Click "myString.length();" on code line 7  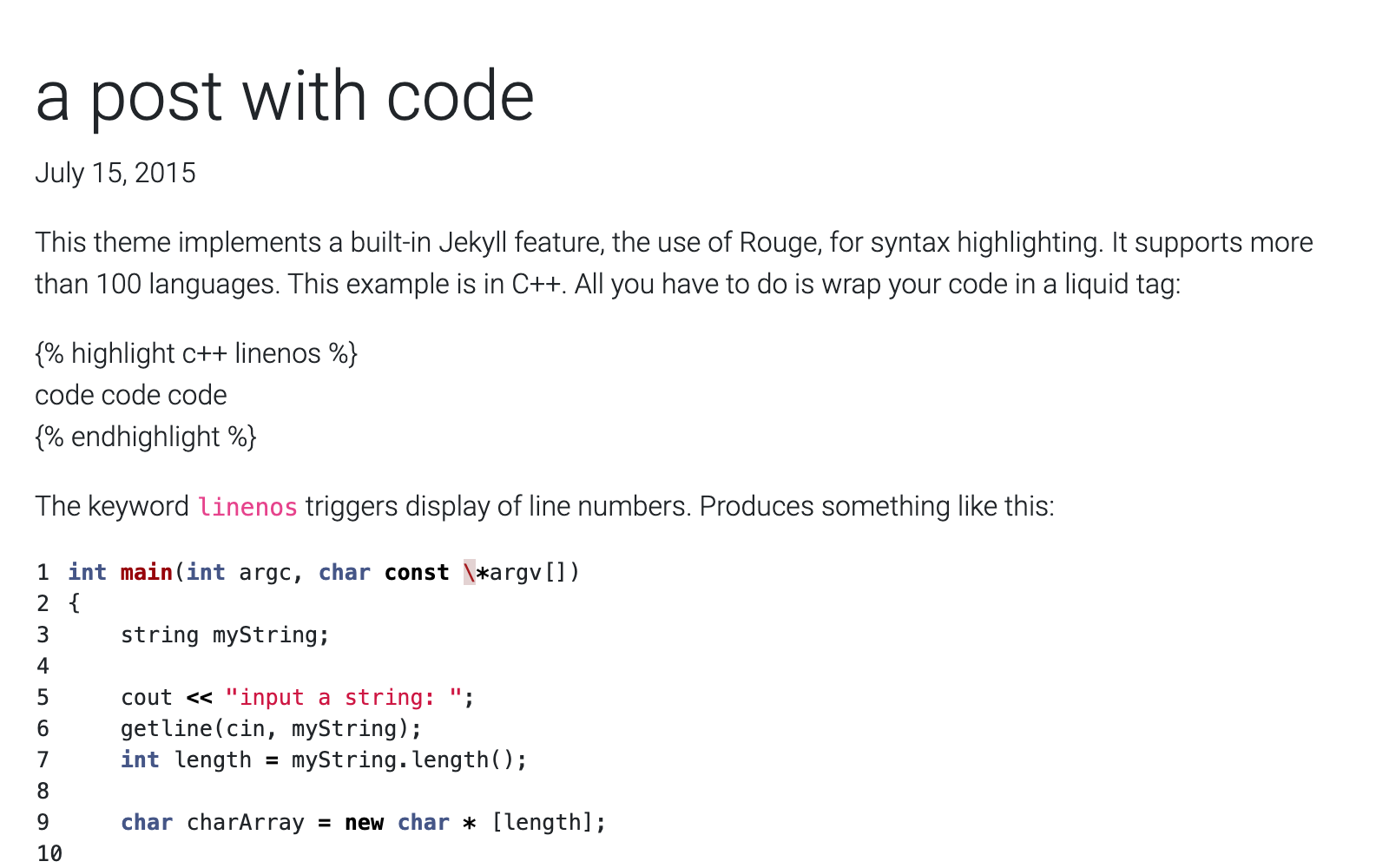(x=409, y=760)
